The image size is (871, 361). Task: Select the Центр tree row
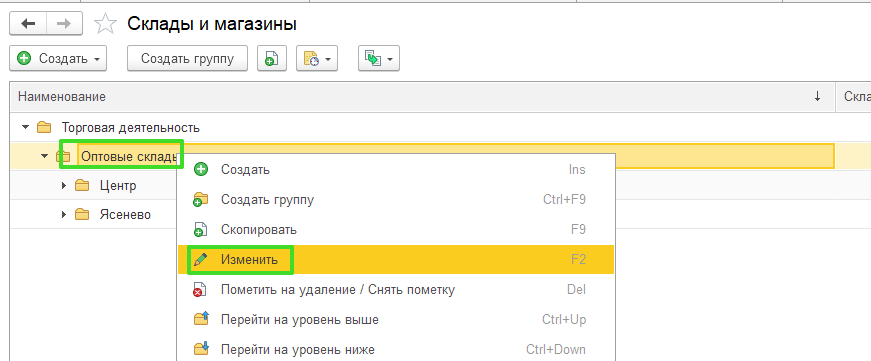[x=93, y=185]
